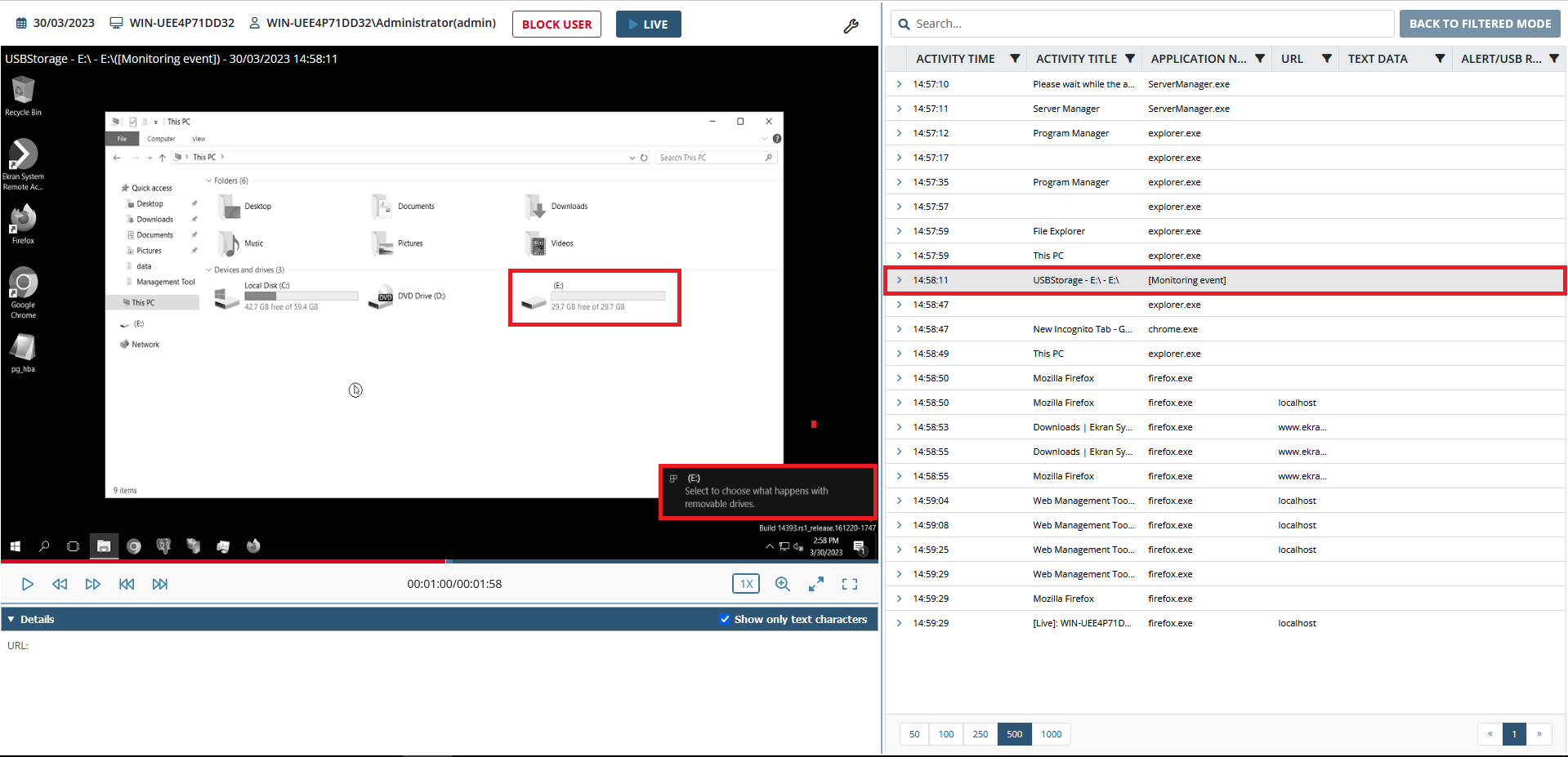Switch to LIVE viewing mode
Screen dimensions: 1568x757
tap(648, 24)
